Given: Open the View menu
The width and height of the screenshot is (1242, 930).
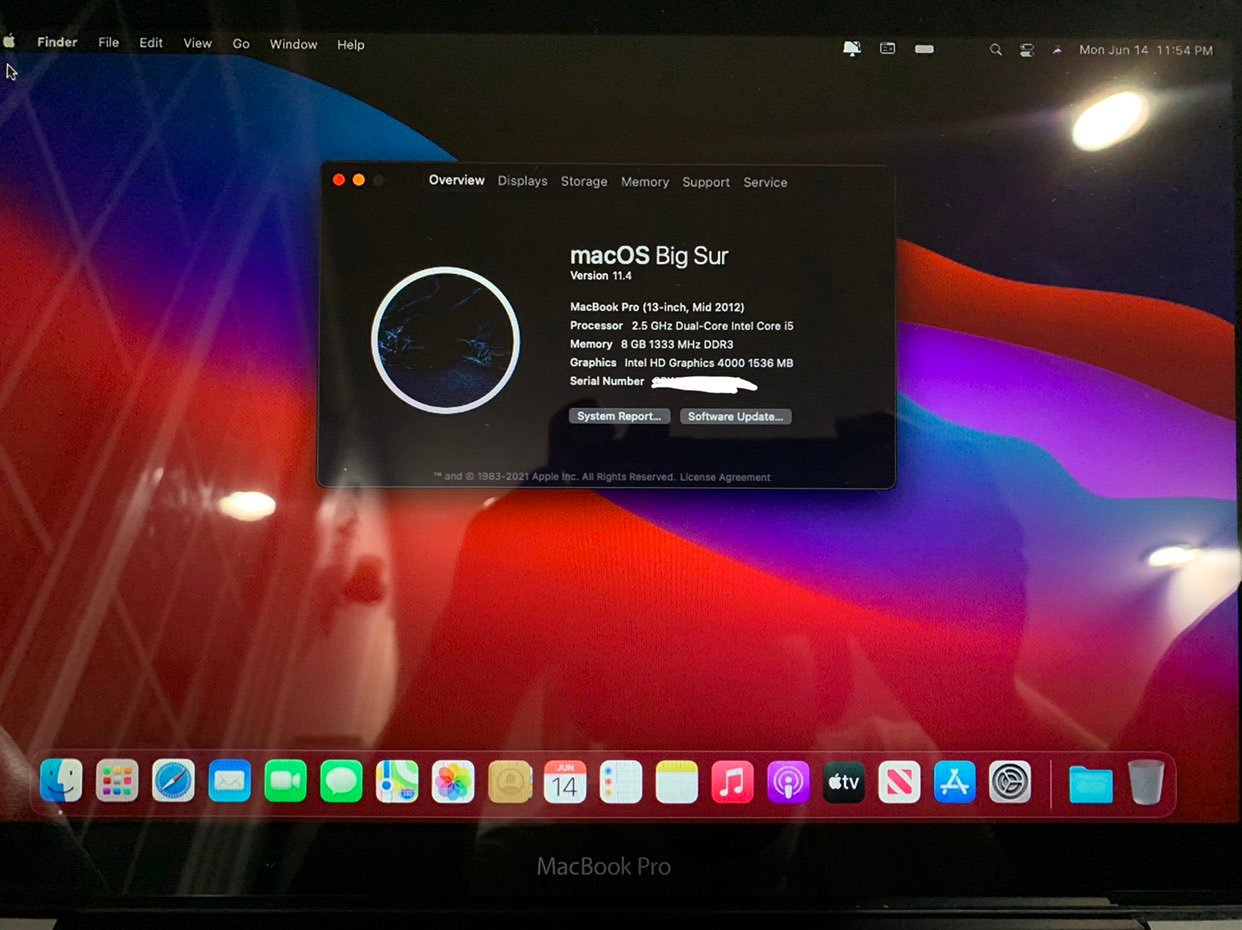Looking at the screenshot, I should pyautogui.click(x=197, y=43).
